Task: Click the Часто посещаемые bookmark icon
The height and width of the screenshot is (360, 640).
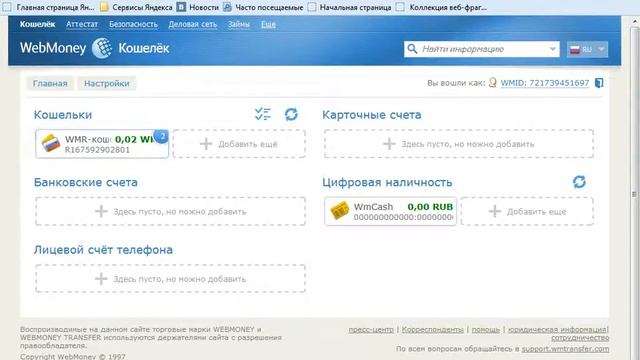Action: click(x=227, y=7)
